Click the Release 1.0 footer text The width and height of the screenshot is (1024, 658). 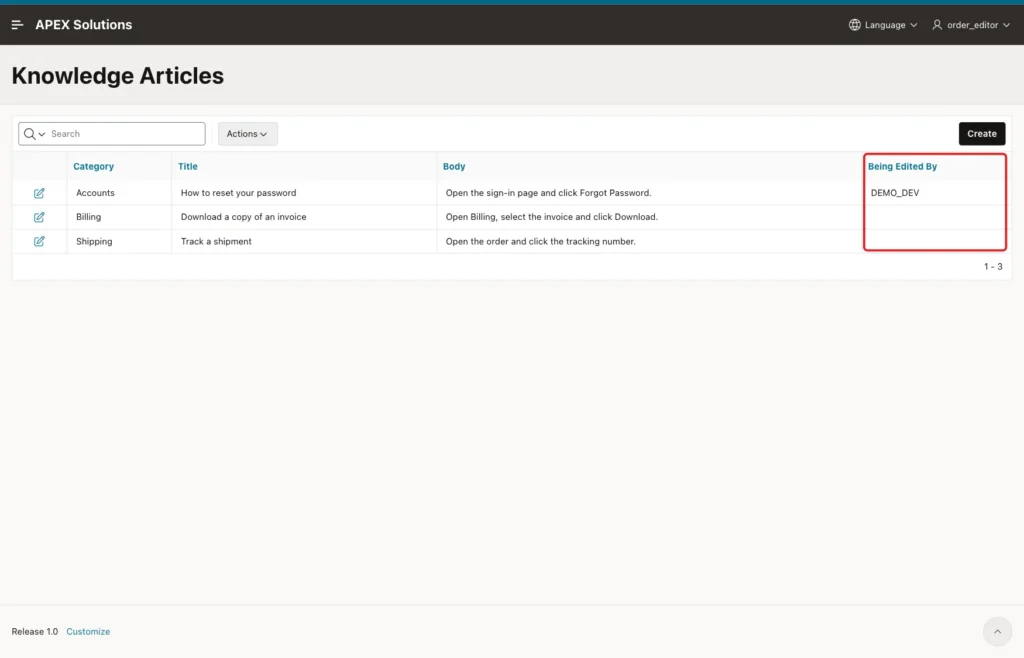[35, 631]
